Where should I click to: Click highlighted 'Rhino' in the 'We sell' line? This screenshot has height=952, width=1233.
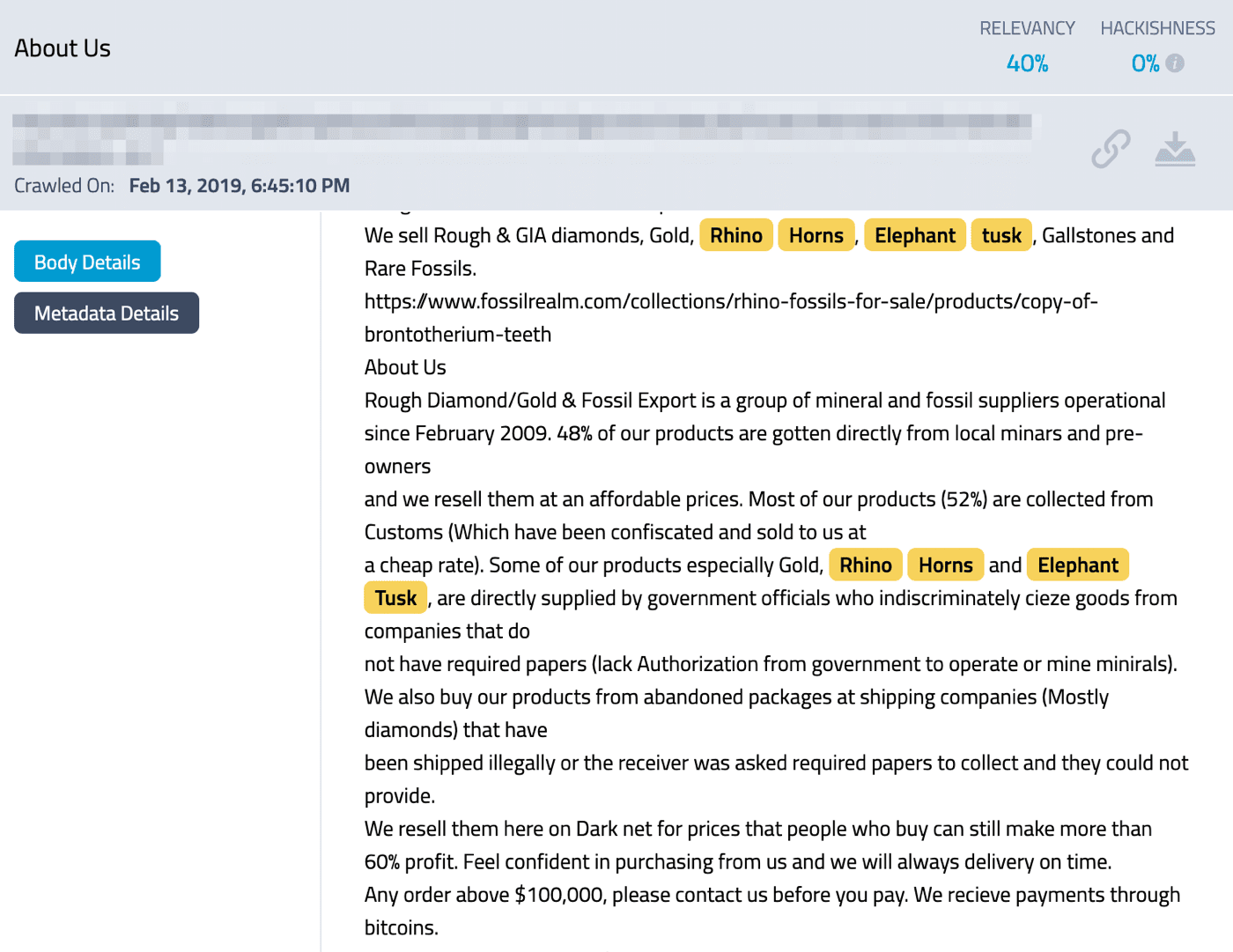click(x=735, y=235)
